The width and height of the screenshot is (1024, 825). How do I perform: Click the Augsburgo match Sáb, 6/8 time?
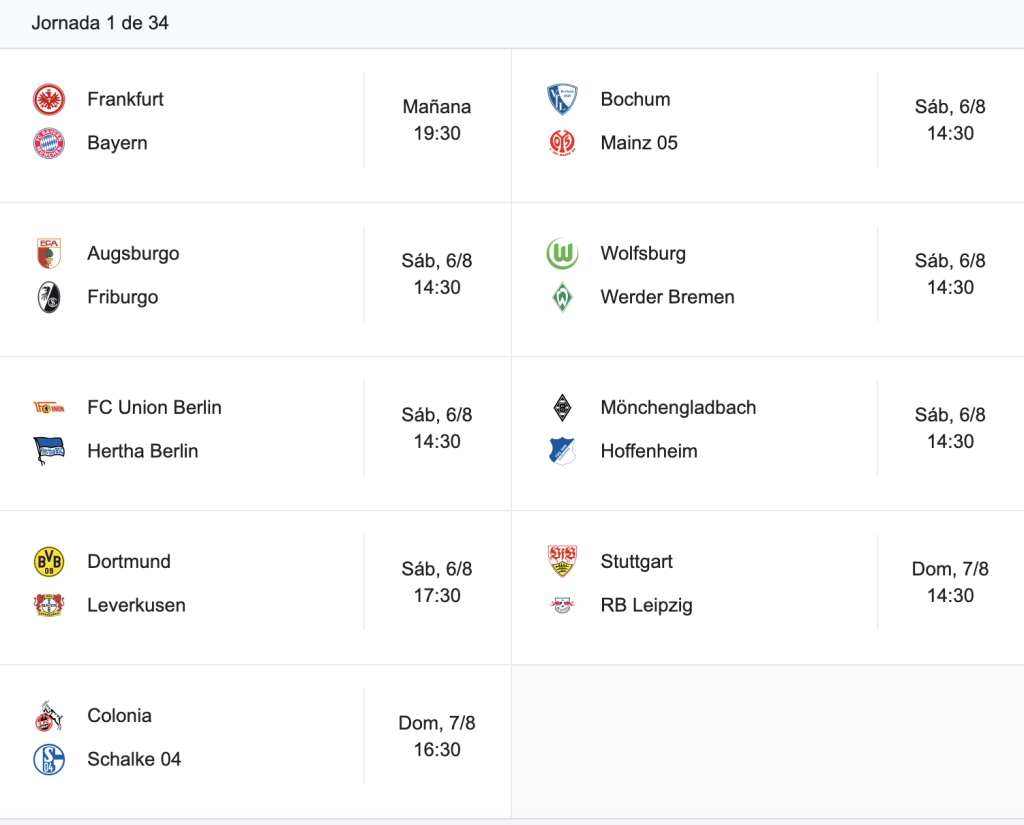[437, 274]
